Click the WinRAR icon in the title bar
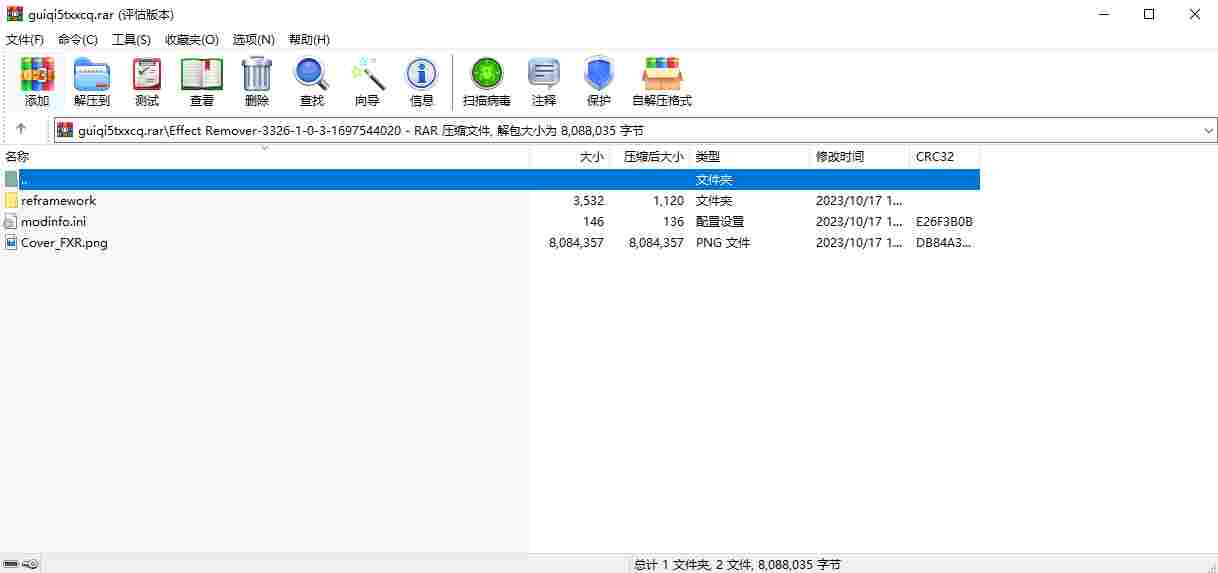The height and width of the screenshot is (573, 1218). pyautogui.click(x=15, y=14)
